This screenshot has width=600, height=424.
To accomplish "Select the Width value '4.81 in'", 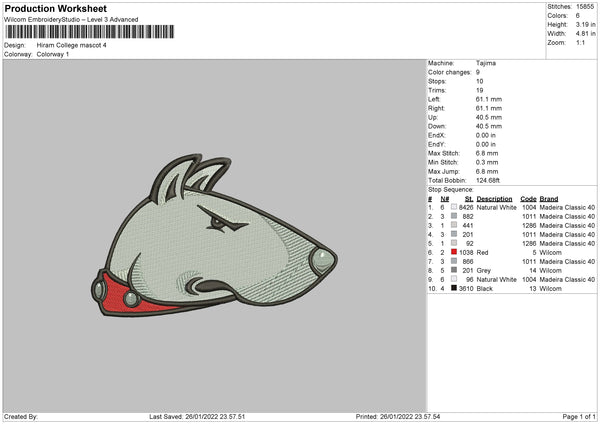I will pos(585,34).
